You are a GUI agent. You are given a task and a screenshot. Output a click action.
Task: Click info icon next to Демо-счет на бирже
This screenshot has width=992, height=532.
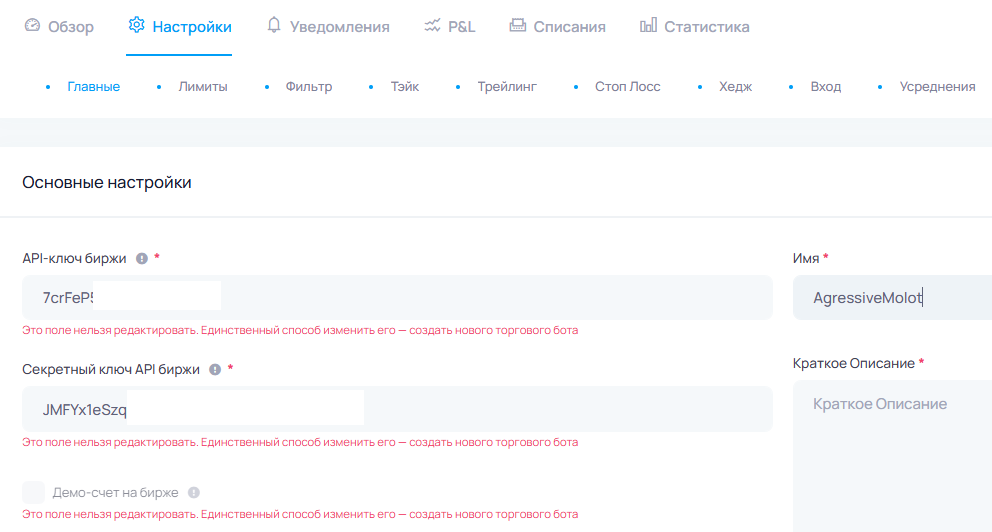click(x=194, y=492)
